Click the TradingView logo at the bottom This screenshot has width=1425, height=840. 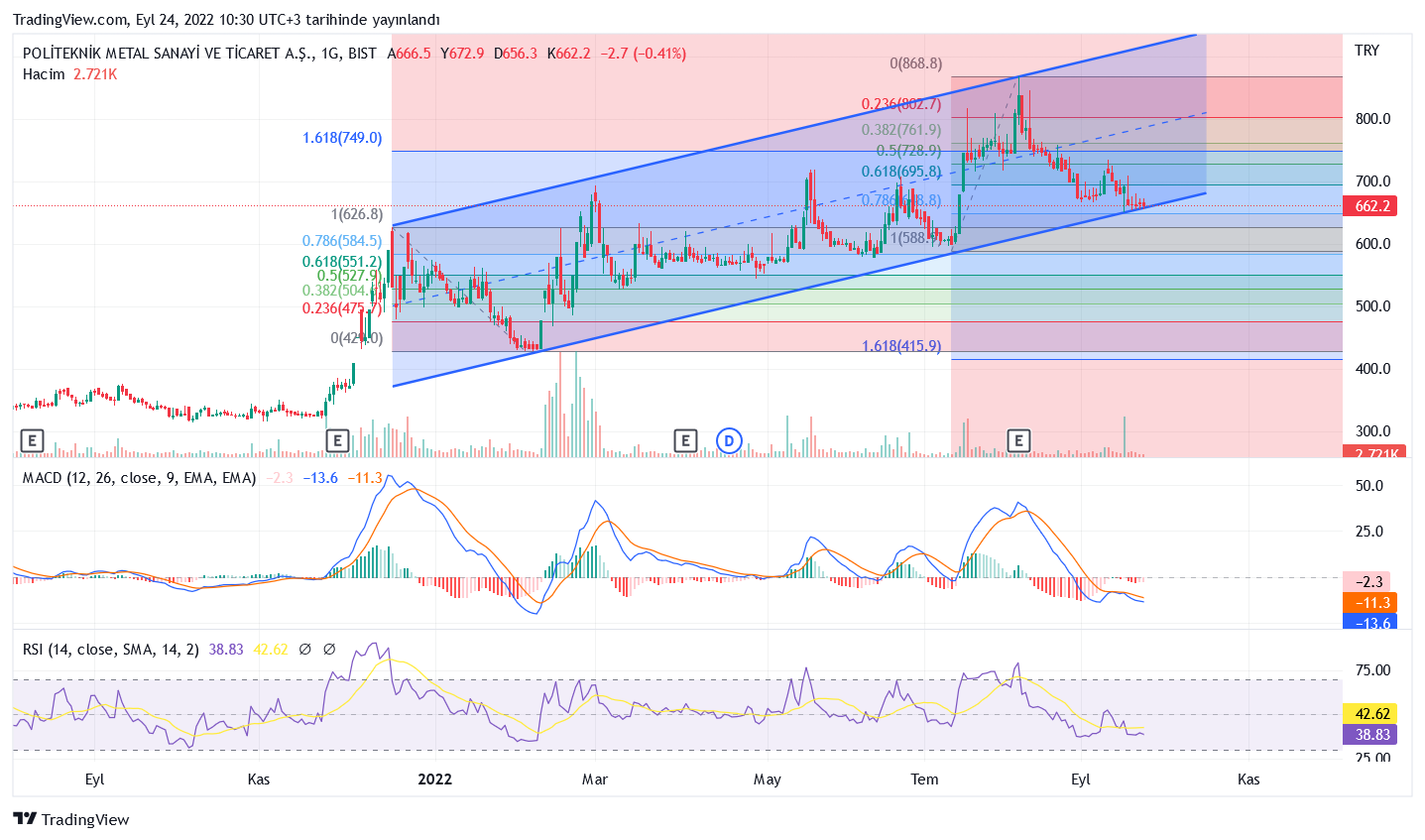click(71, 819)
